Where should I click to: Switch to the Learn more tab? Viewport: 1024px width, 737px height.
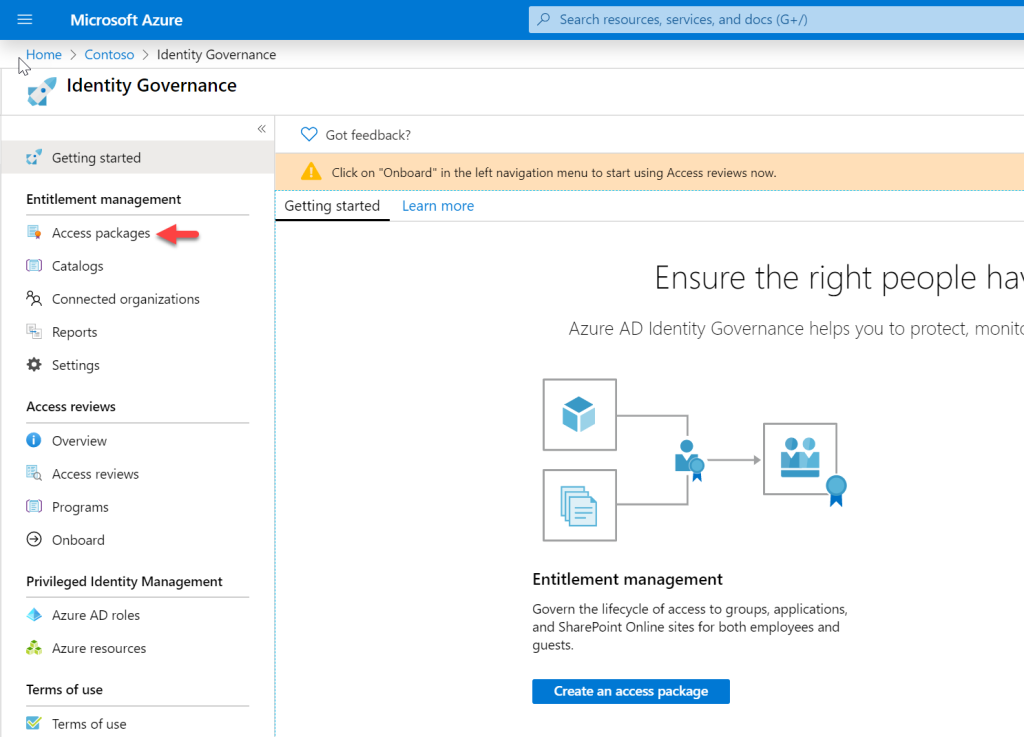click(437, 205)
